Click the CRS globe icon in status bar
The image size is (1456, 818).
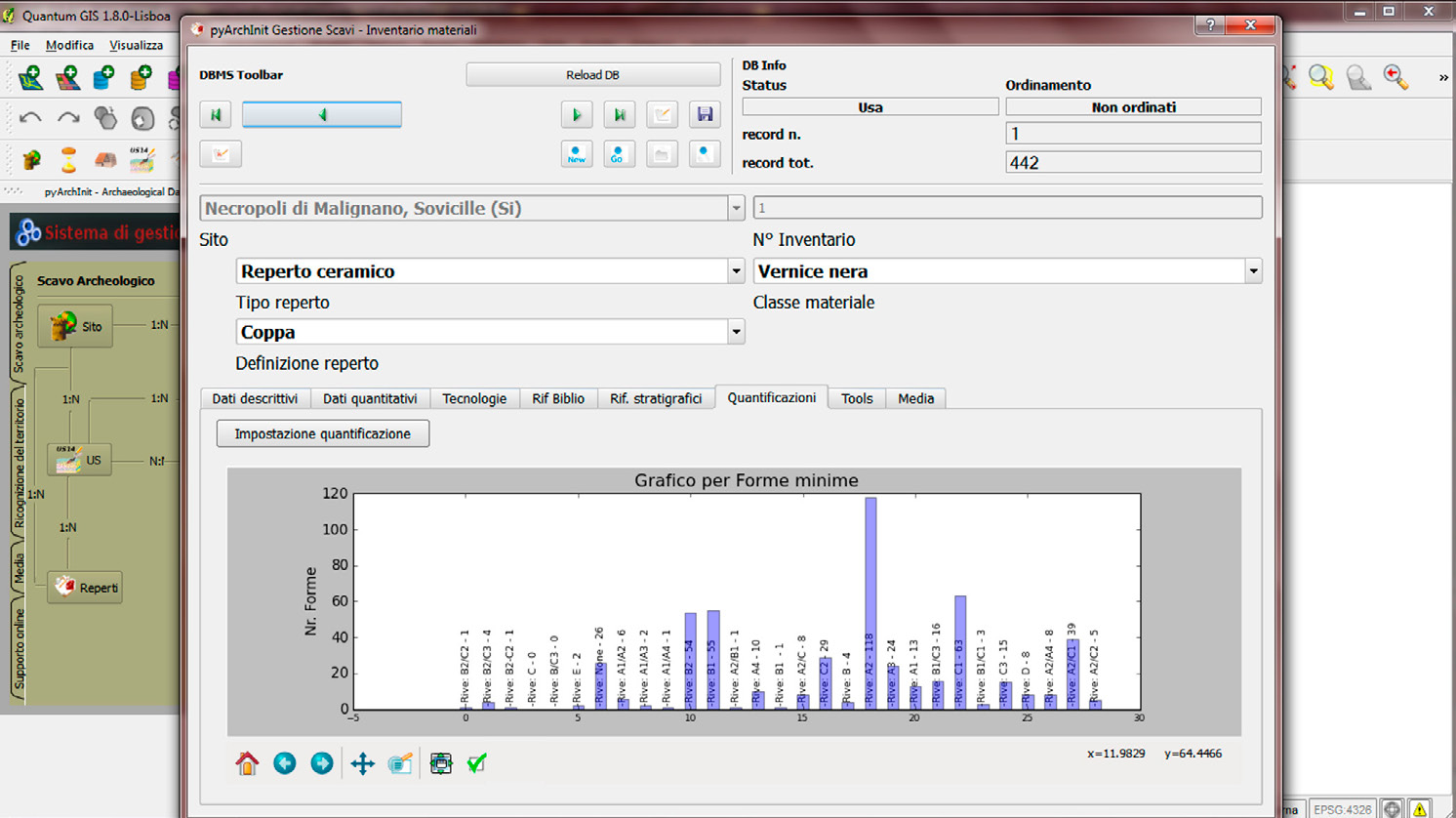coord(1393,809)
